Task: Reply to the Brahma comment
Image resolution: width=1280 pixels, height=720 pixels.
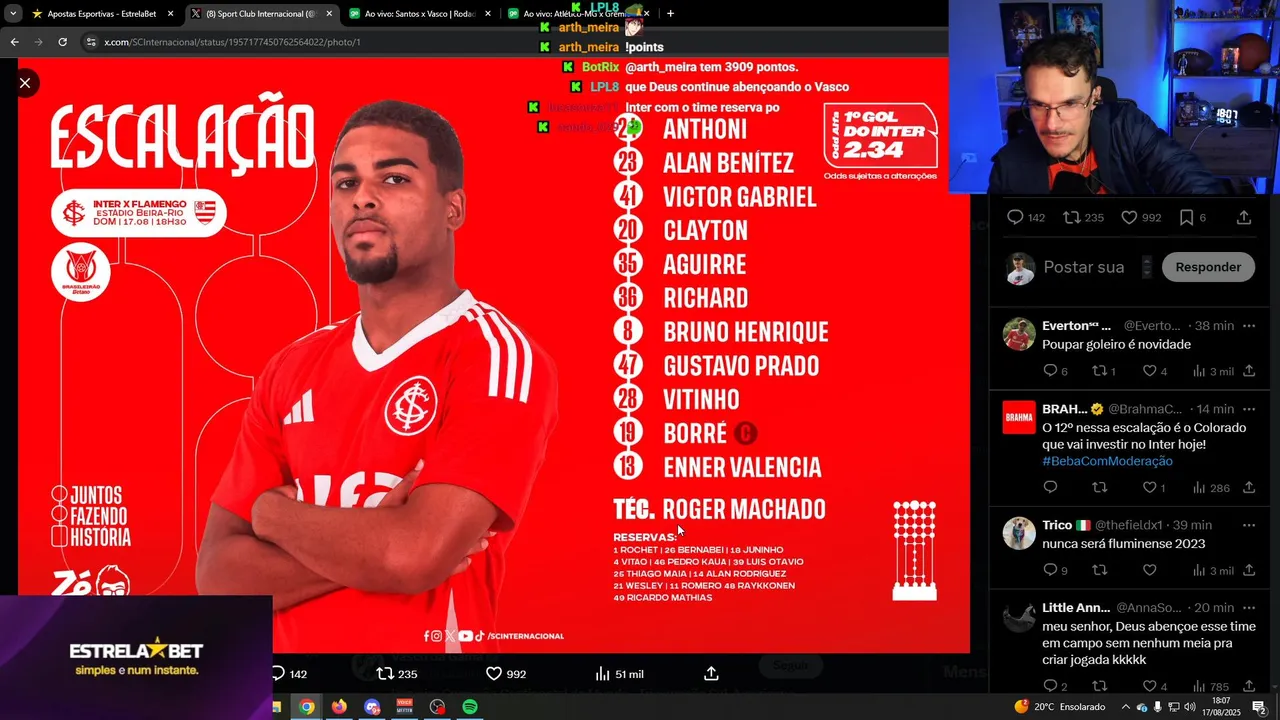Action: click(x=1050, y=488)
